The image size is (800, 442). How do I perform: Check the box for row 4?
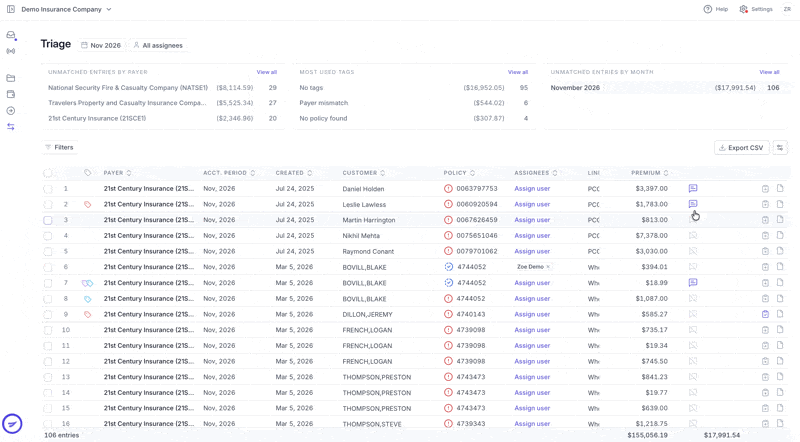coord(48,236)
